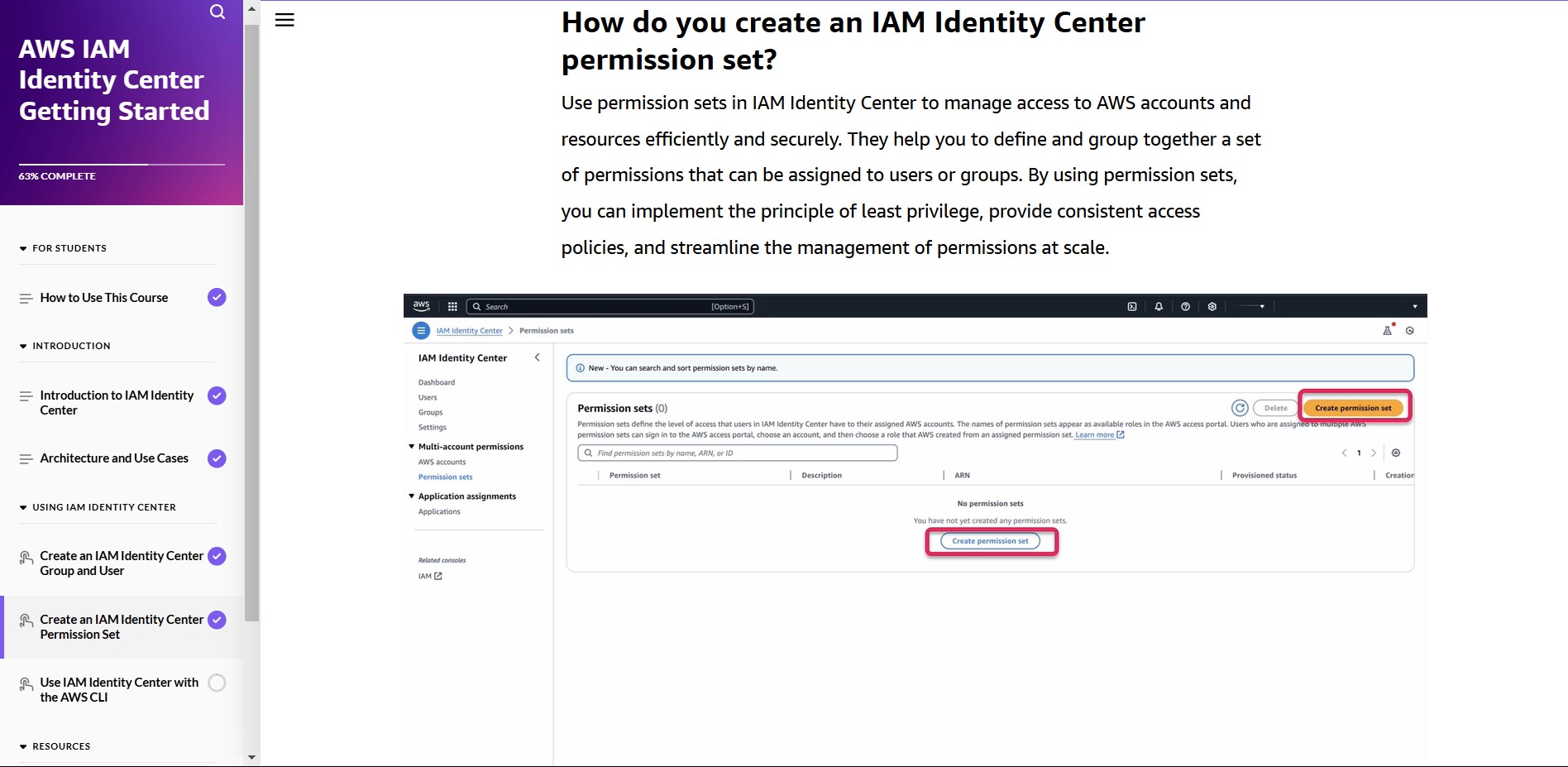Open the How to Use This Course lesson
Image resolution: width=1568 pixels, height=767 pixels.
point(104,298)
